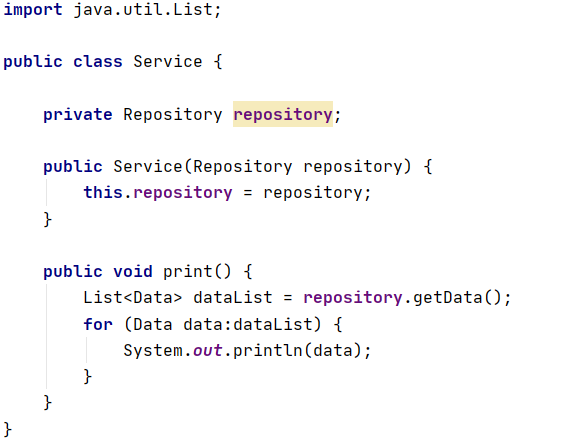Place cursor on import java.util.List statement
Screen dimensions: 578x441
(112, 10)
